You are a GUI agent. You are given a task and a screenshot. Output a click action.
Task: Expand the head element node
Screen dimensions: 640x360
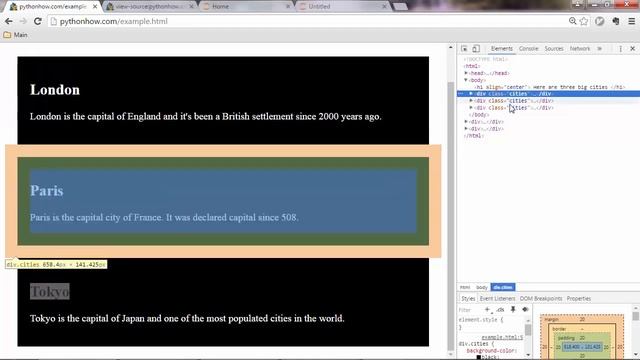click(x=466, y=73)
